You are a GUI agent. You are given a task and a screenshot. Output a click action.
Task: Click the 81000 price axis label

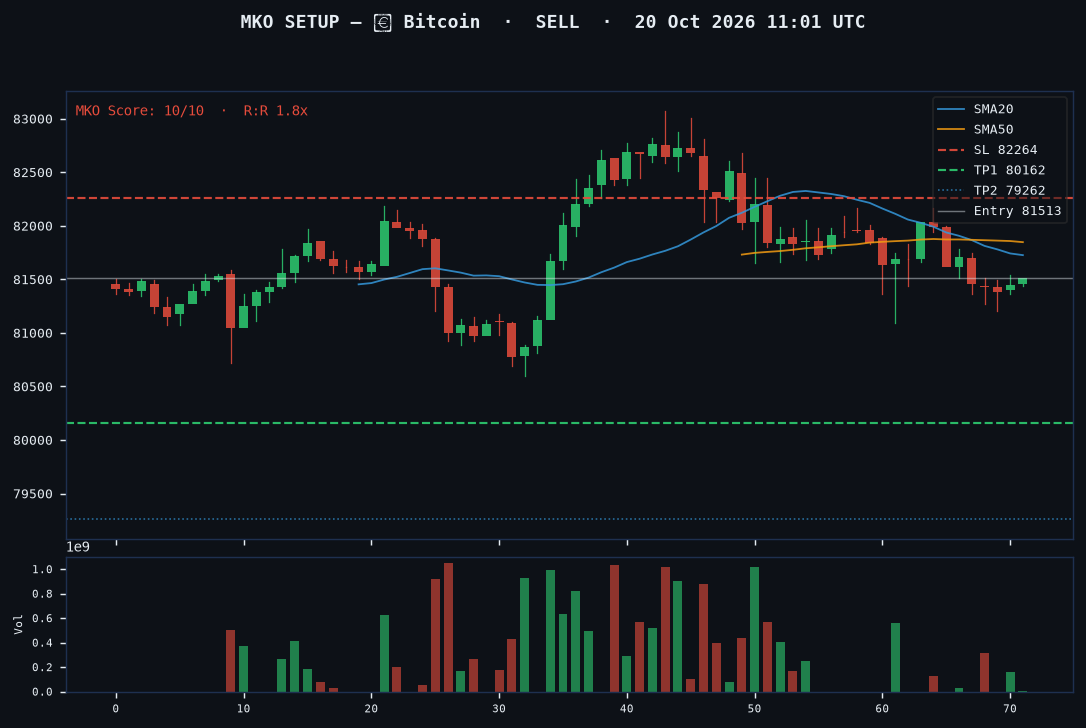(x=33, y=333)
